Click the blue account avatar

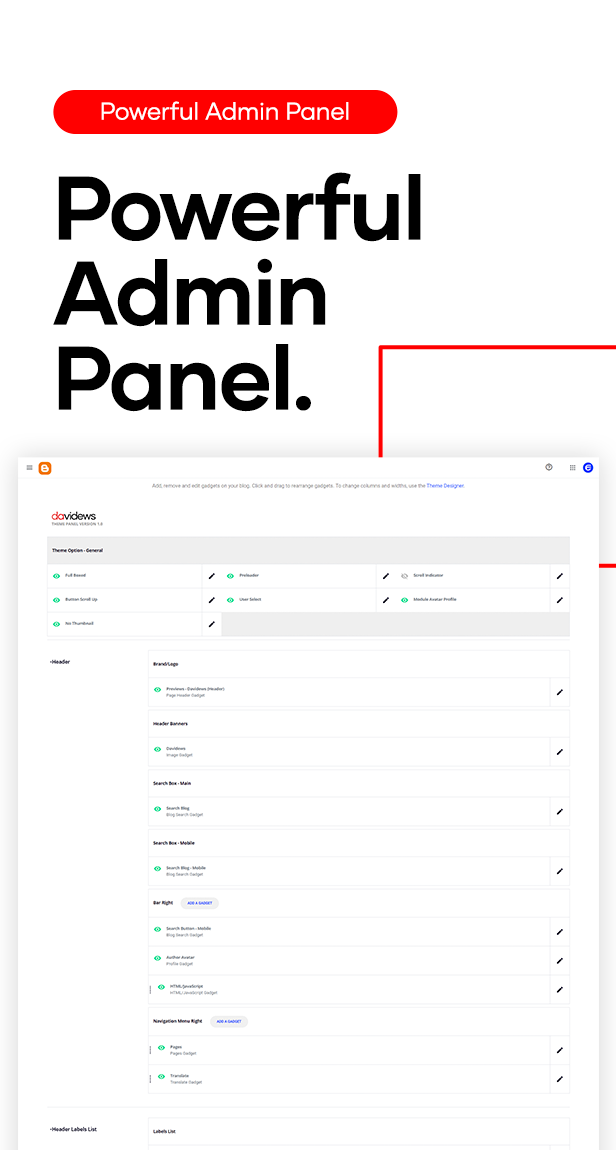(588, 467)
